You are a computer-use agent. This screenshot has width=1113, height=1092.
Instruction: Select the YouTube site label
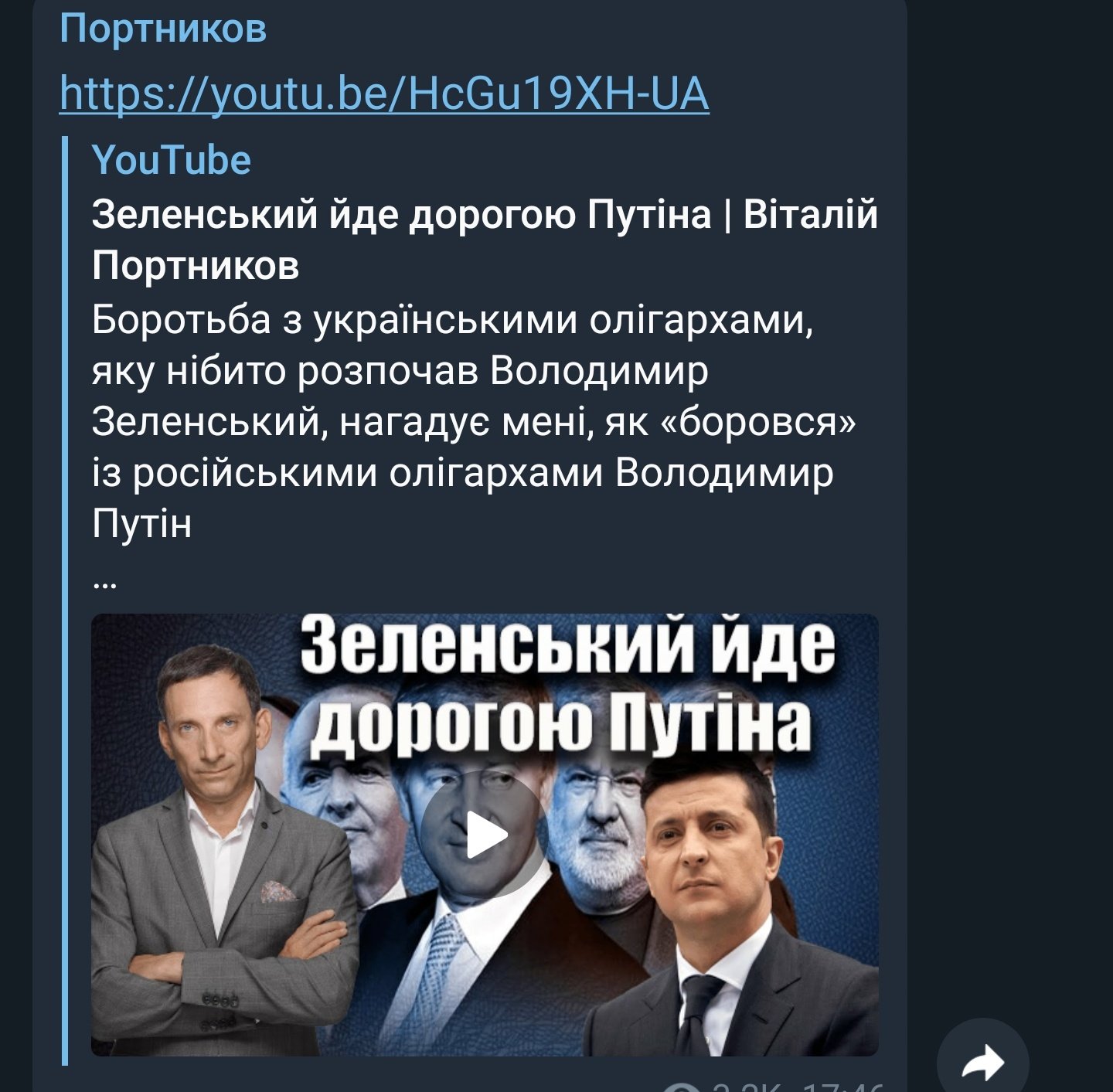(x=172, y=160)
